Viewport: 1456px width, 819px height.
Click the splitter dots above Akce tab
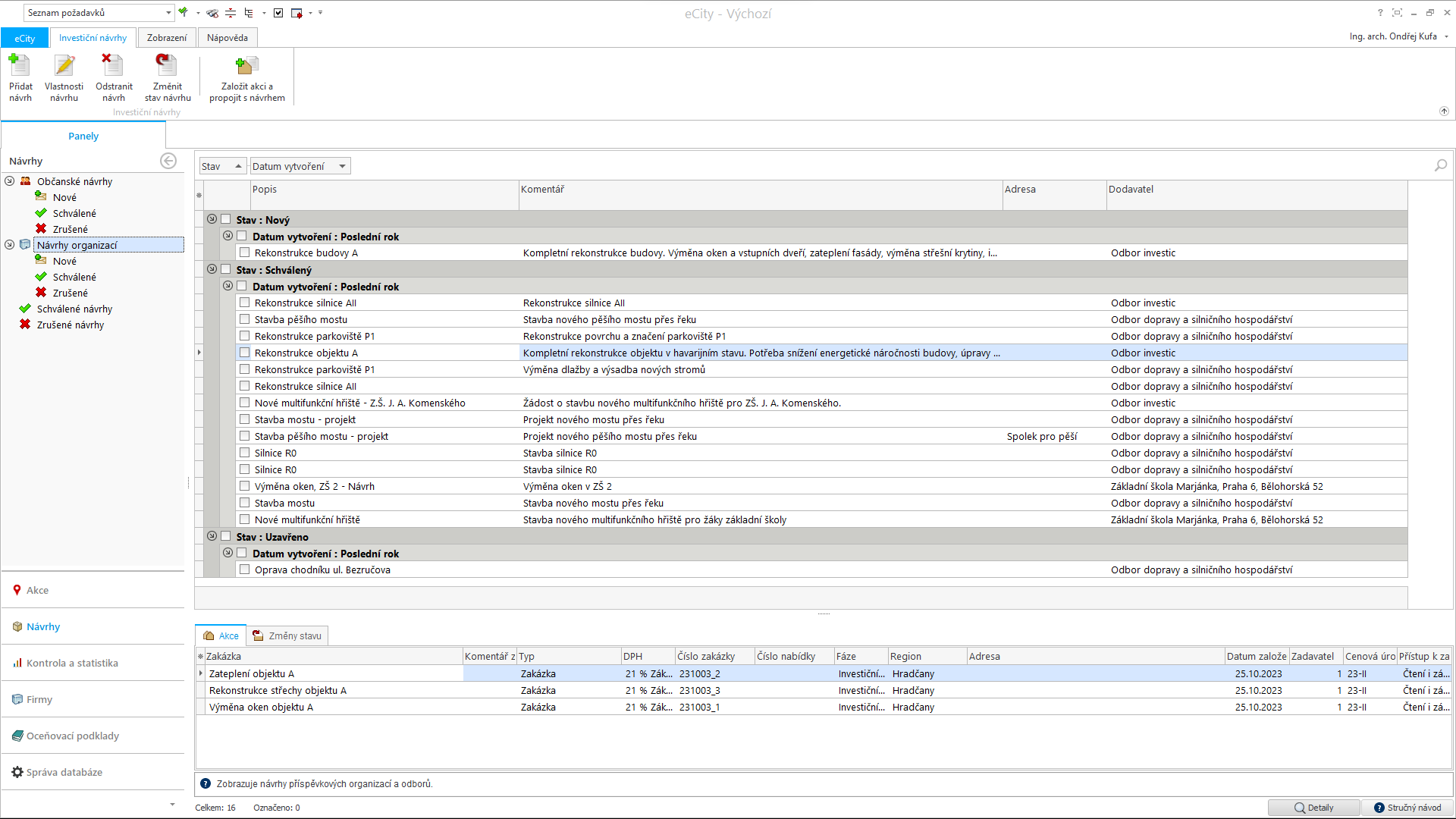pos(824,613)
